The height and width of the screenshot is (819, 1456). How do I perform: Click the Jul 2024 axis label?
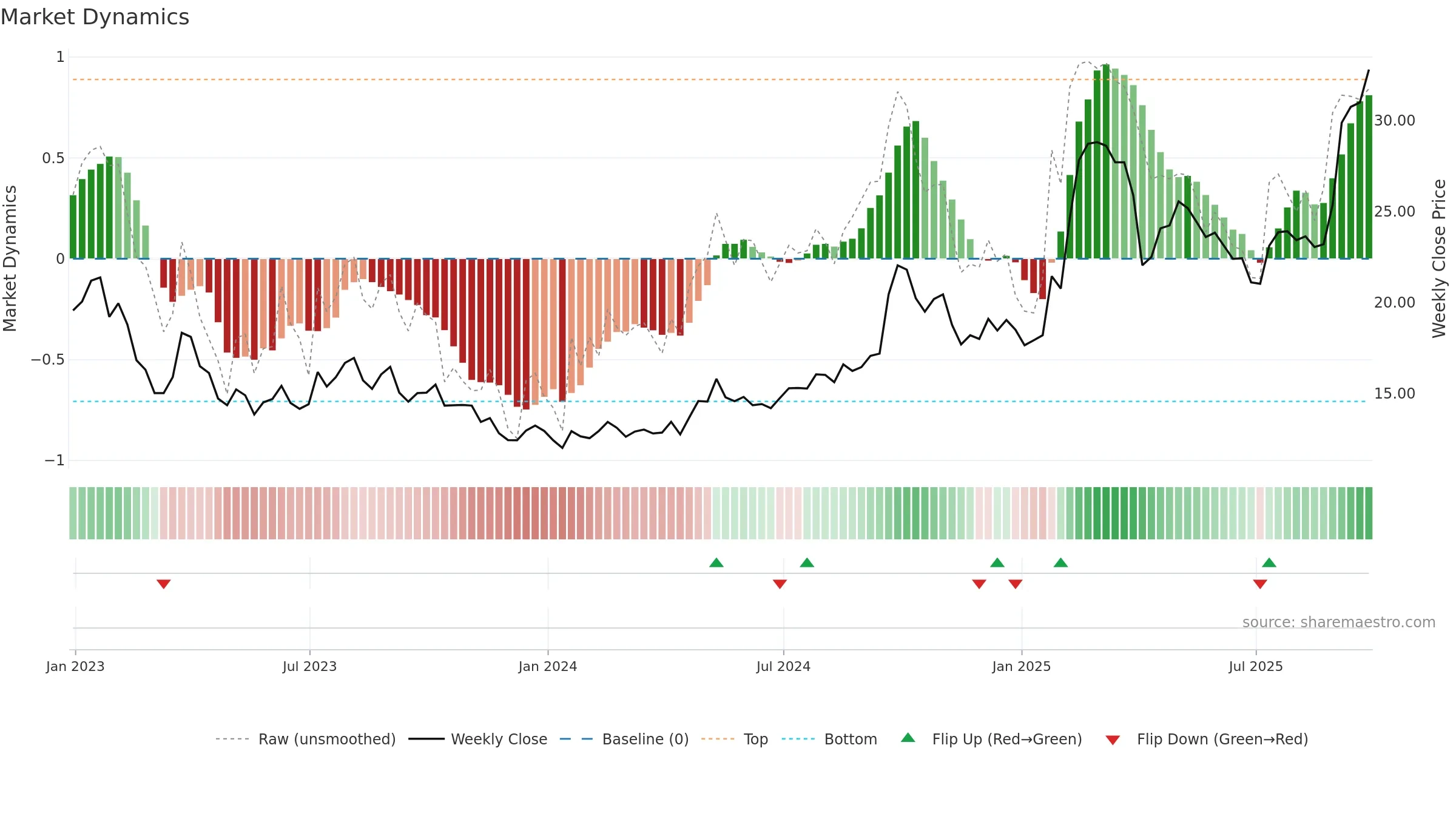tap(783, 667)
